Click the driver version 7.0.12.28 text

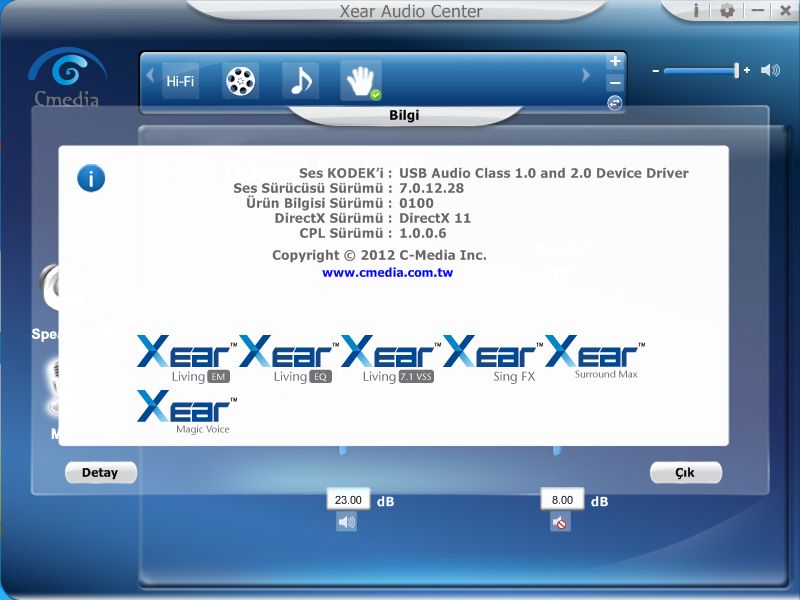(432, 188)
